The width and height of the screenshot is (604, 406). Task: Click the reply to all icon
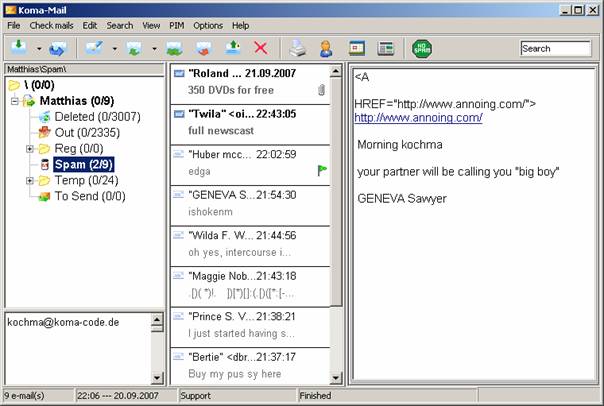coord(174,49)
